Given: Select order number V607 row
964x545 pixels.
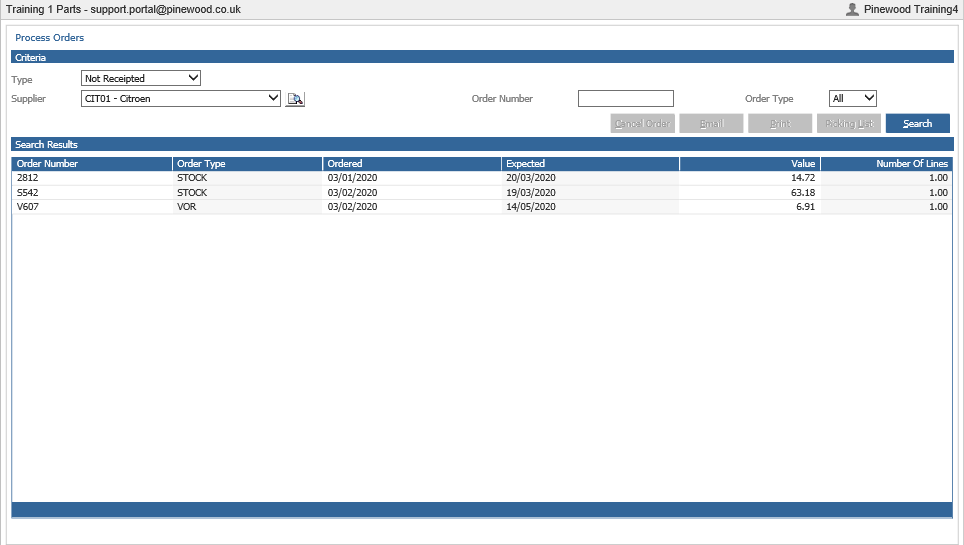Looking at the screenshot, I should [482, 207].
